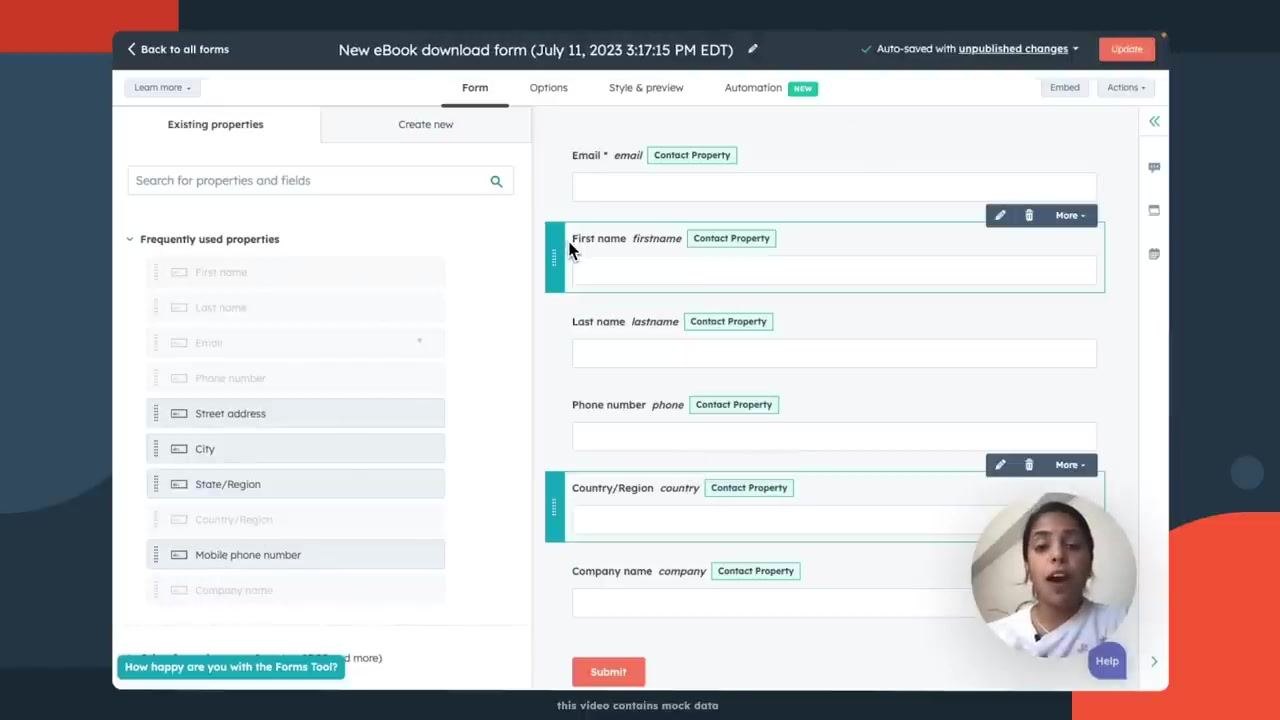This screenshot has width=1280, height=720.
Task: Open the Learn more dropdown
Action: click(162, 88)
